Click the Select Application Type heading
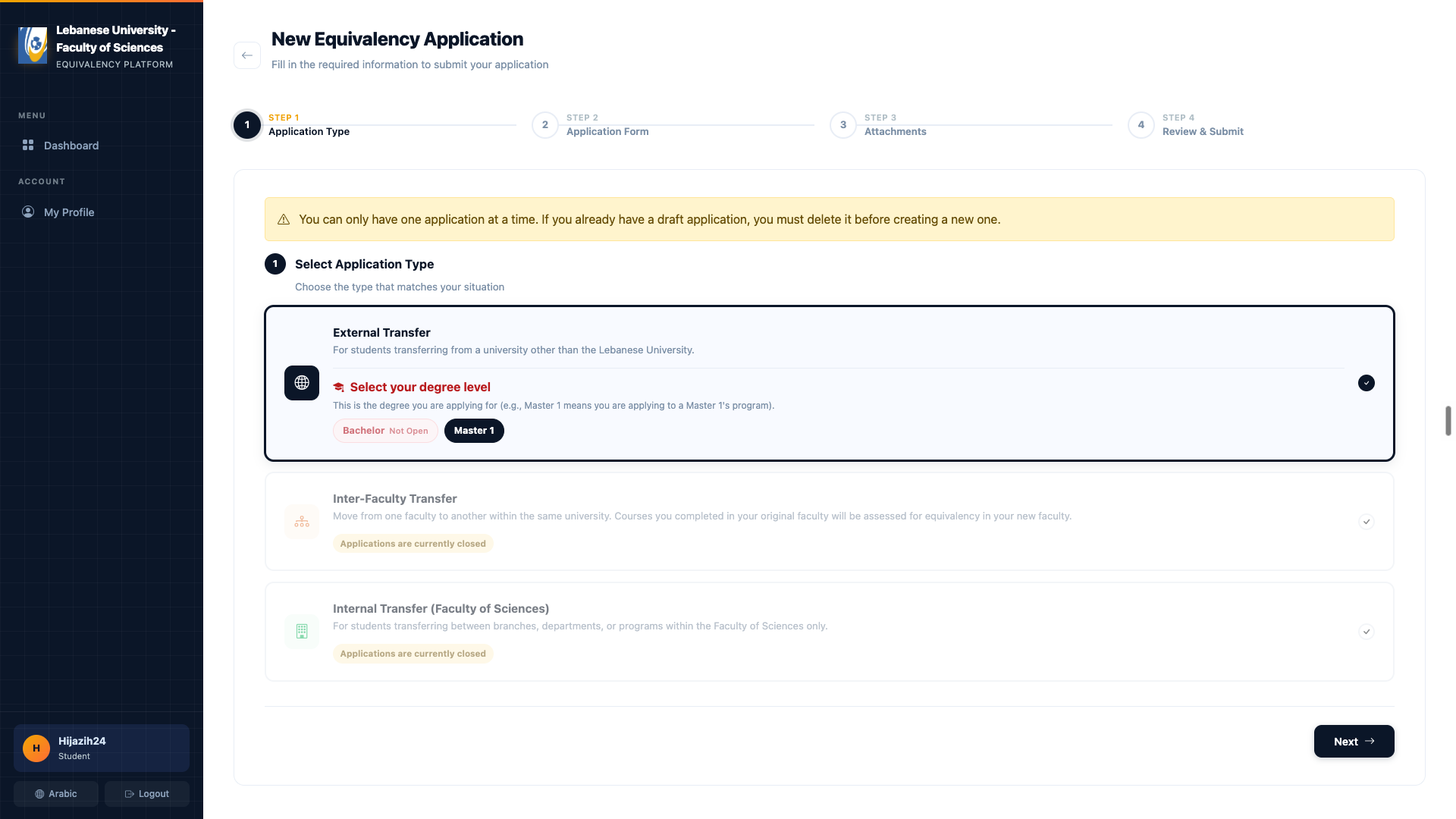This screenshot has height=819, width=1456. pos(364,264)
